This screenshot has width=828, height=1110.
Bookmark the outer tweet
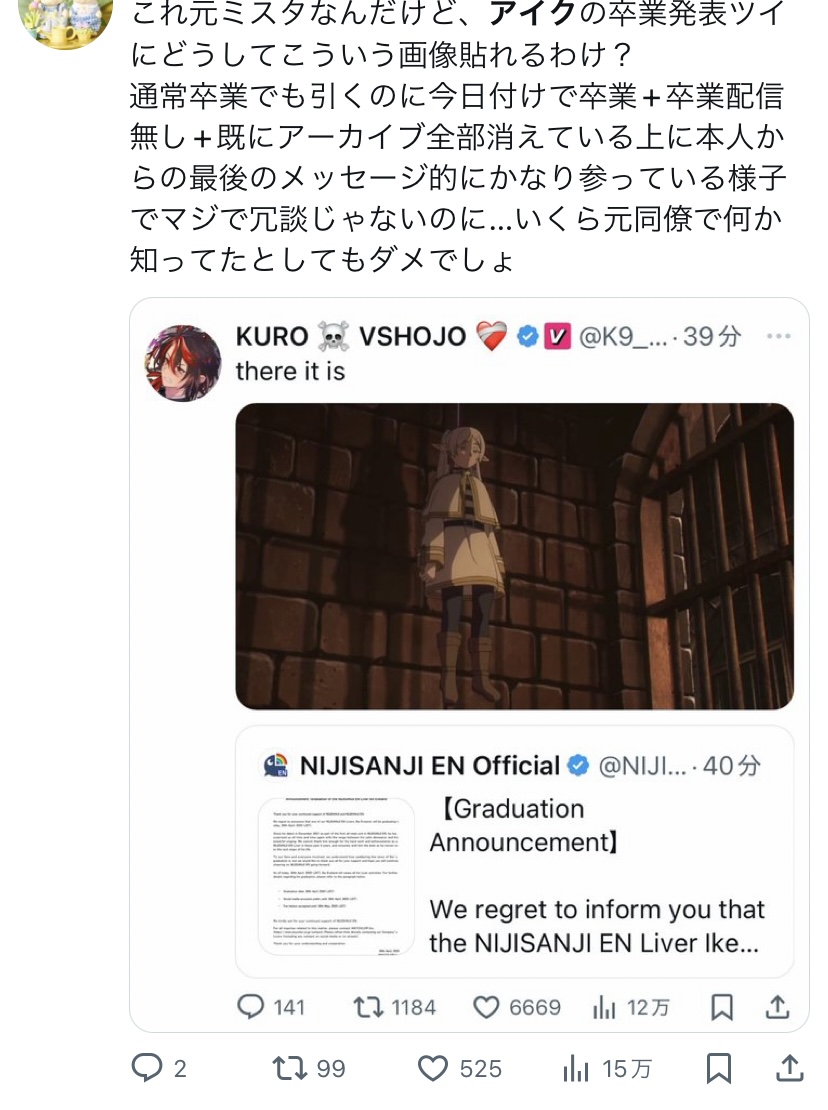[x=719, y=1068]
